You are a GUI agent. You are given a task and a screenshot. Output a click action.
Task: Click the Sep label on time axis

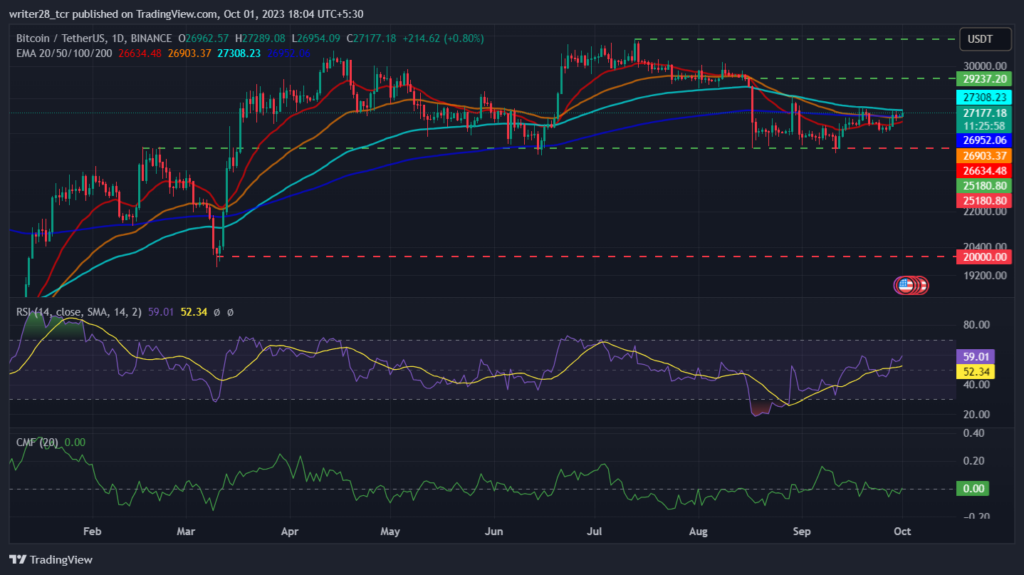(801, 531)
